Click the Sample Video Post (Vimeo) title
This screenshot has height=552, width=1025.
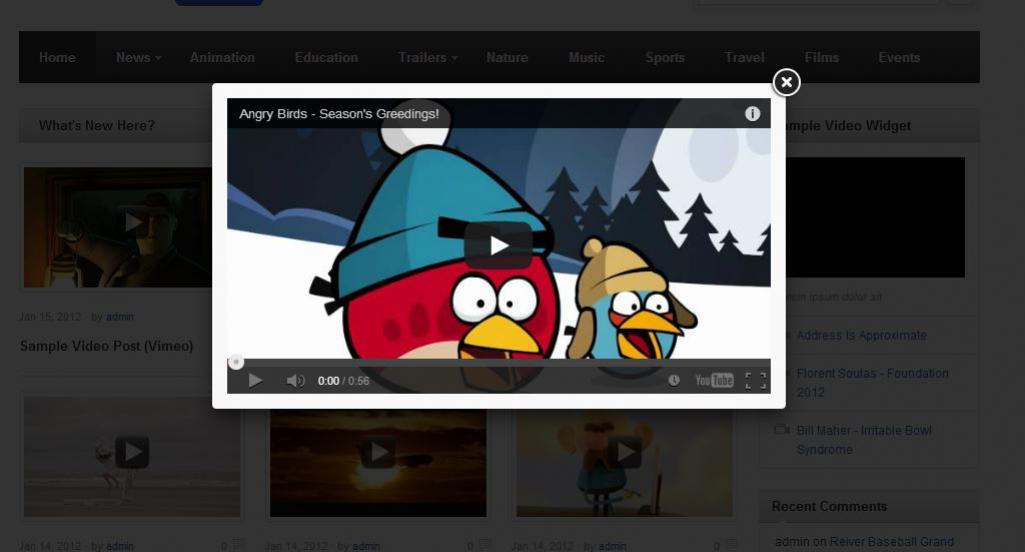(107, 346)
